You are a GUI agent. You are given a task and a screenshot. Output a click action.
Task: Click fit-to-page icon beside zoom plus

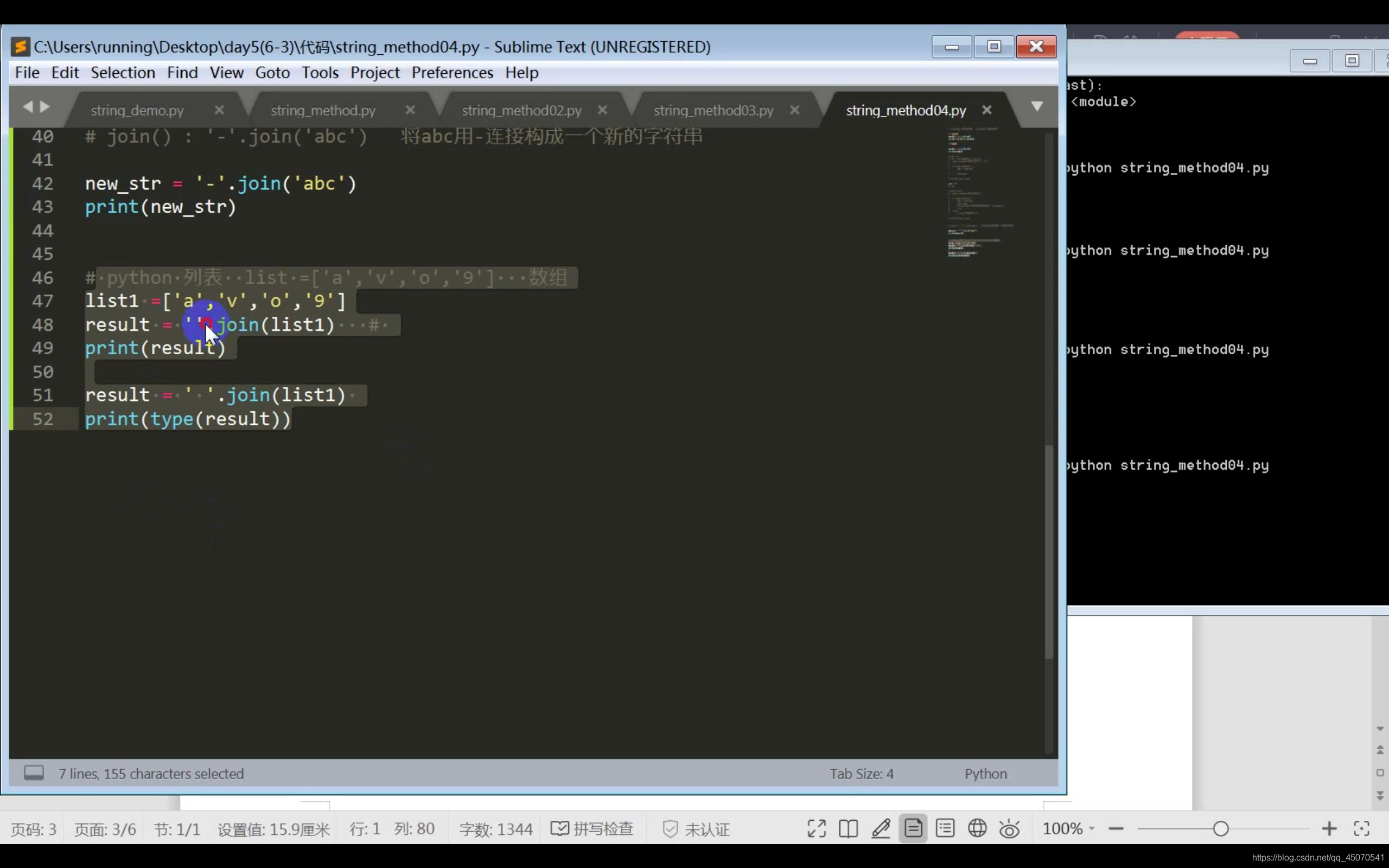[1361, 828]
